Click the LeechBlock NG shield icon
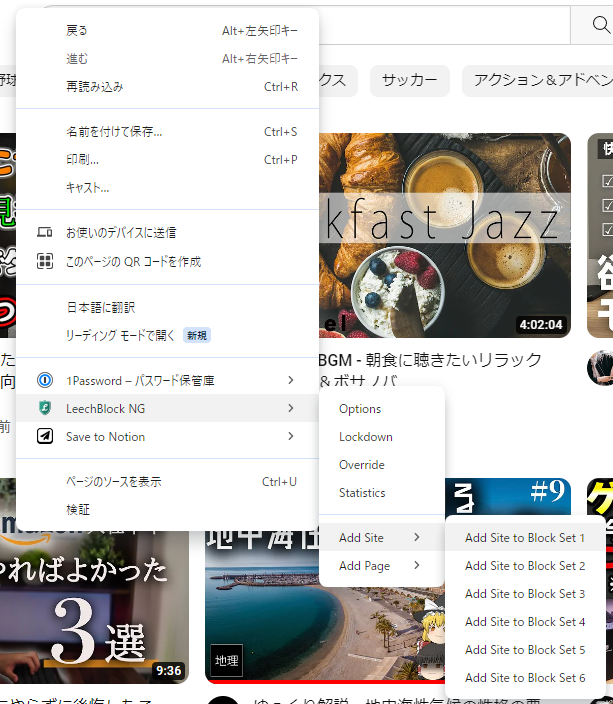Viewport: 613px width, 704px height. 45,408
